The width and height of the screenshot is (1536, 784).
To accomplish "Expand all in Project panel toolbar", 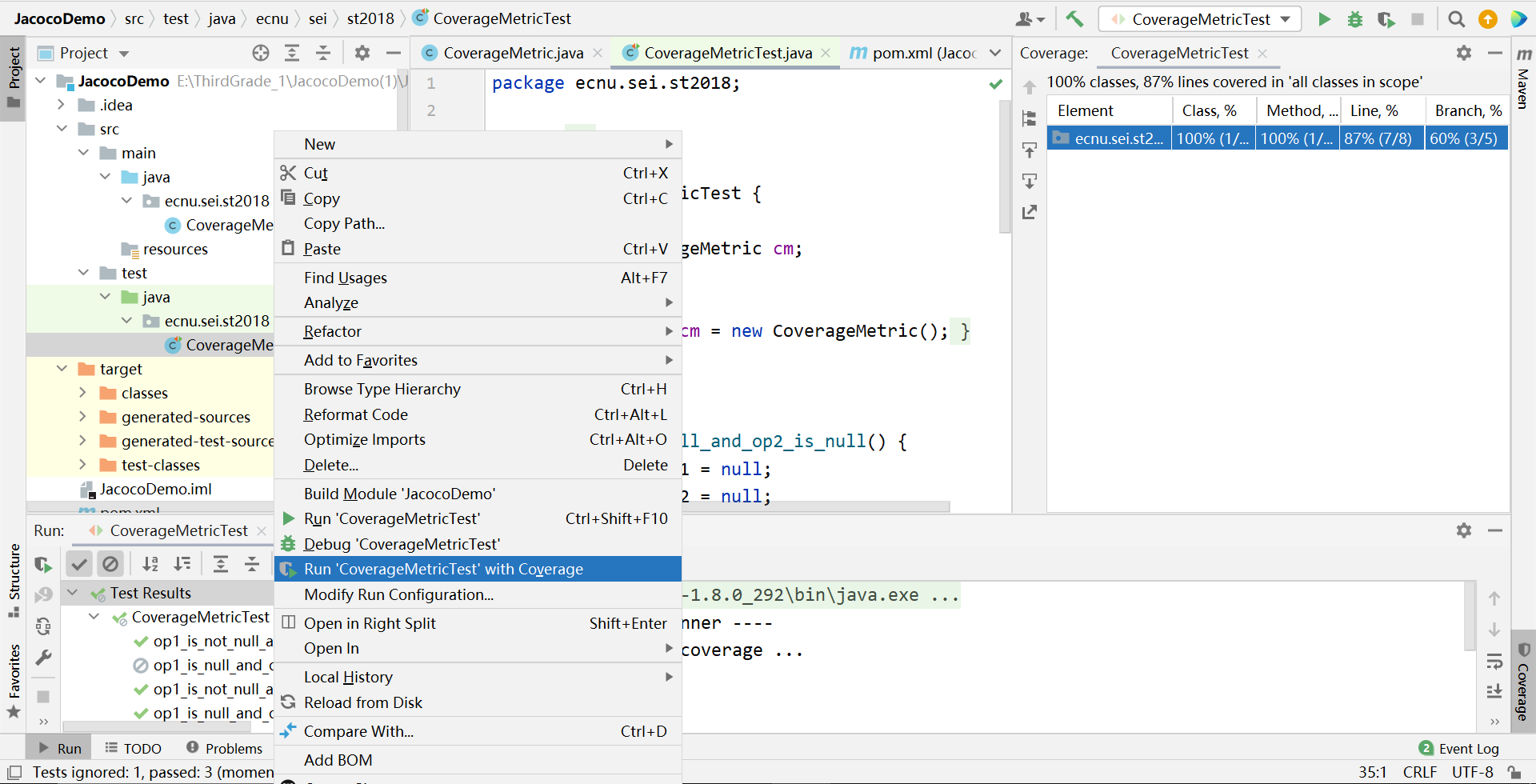I will (x=292, y=53).
